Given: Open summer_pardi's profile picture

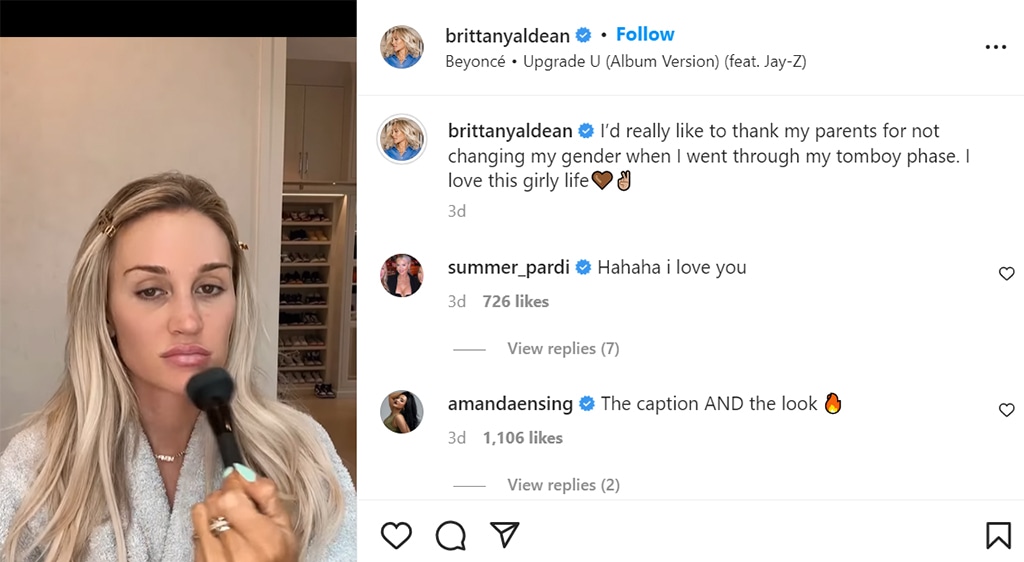Looking at the screenshot, I should tap(402, 276).
